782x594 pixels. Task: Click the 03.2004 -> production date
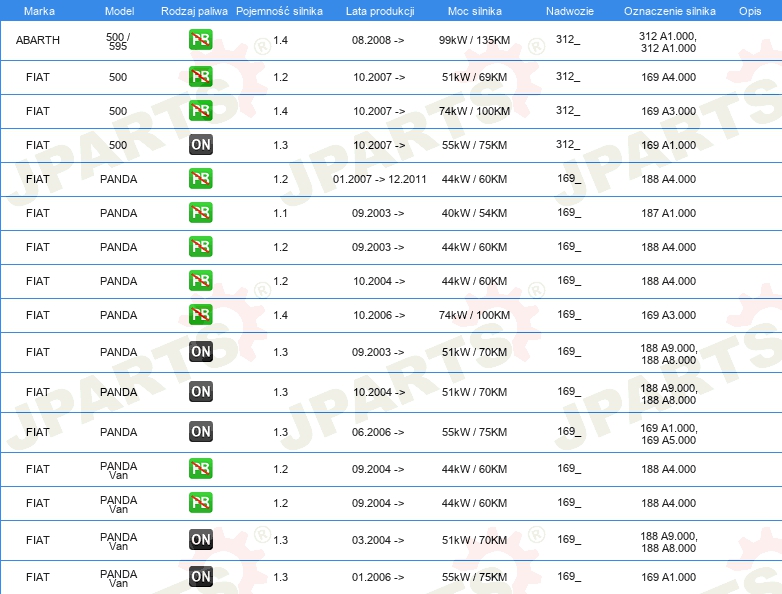(x=378, y=540)
